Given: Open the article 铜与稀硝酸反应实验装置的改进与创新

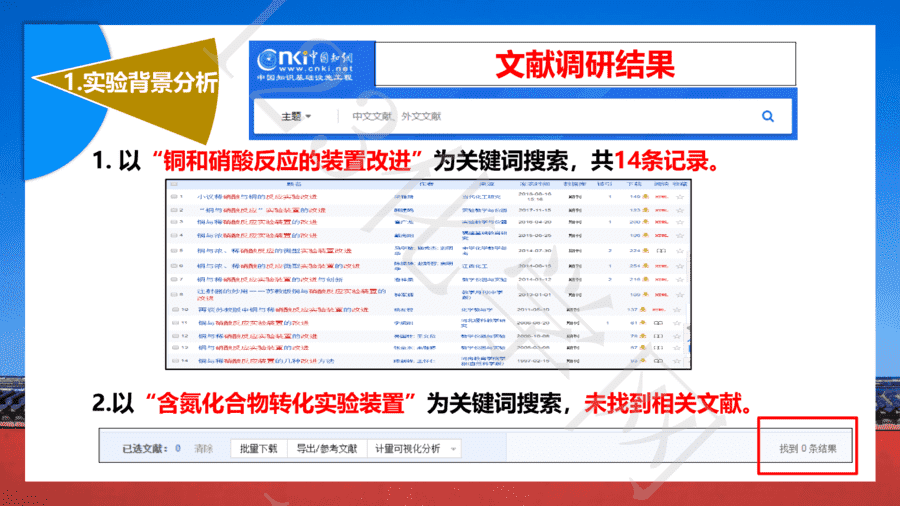Looking at the screenshot, I should click(x=270, y=279).
